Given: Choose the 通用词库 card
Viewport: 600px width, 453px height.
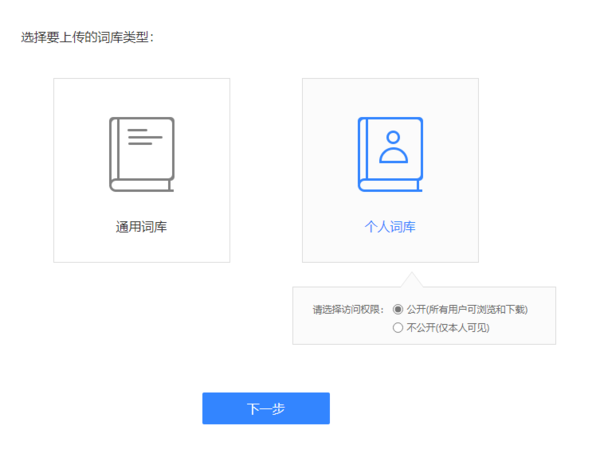Looking at the screenshot, I should point(141,100).
